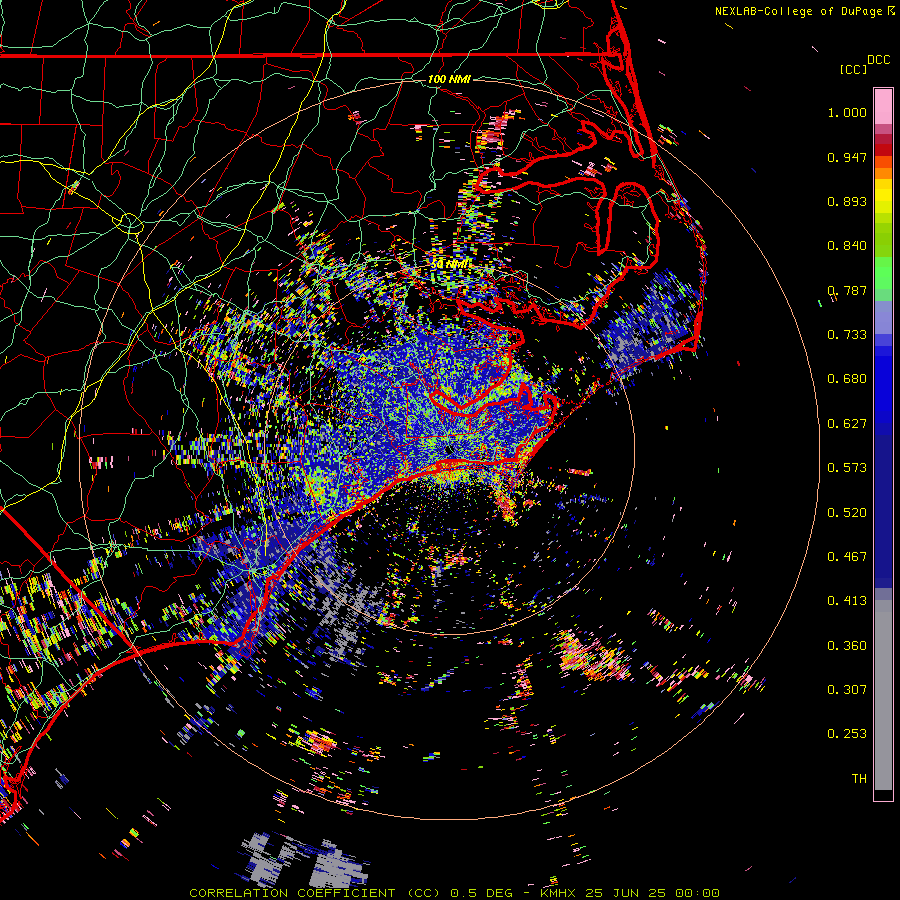Select the 0.947 color bar value
The image size is (900, 900).
(847, 157)
